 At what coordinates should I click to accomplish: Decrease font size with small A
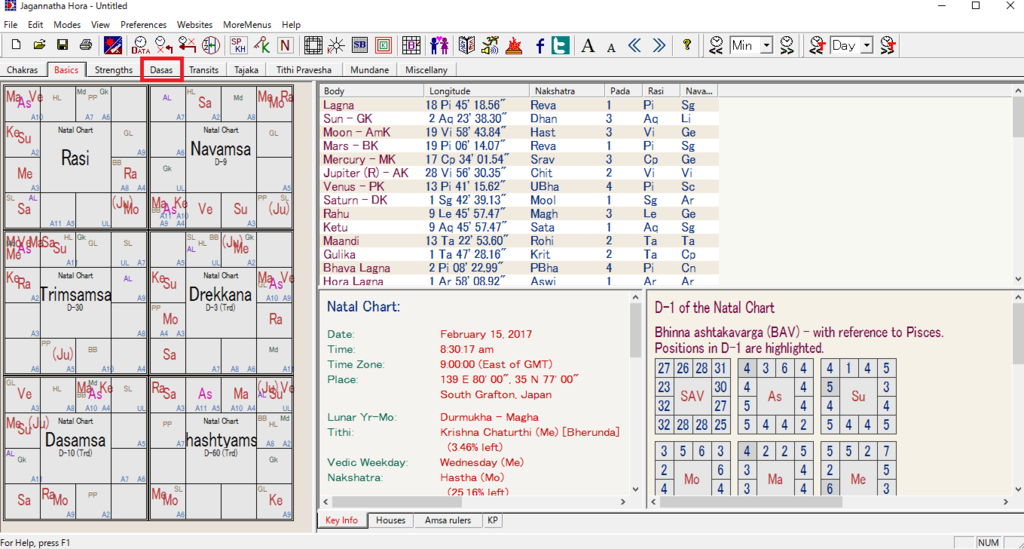(x=611, y=46)
